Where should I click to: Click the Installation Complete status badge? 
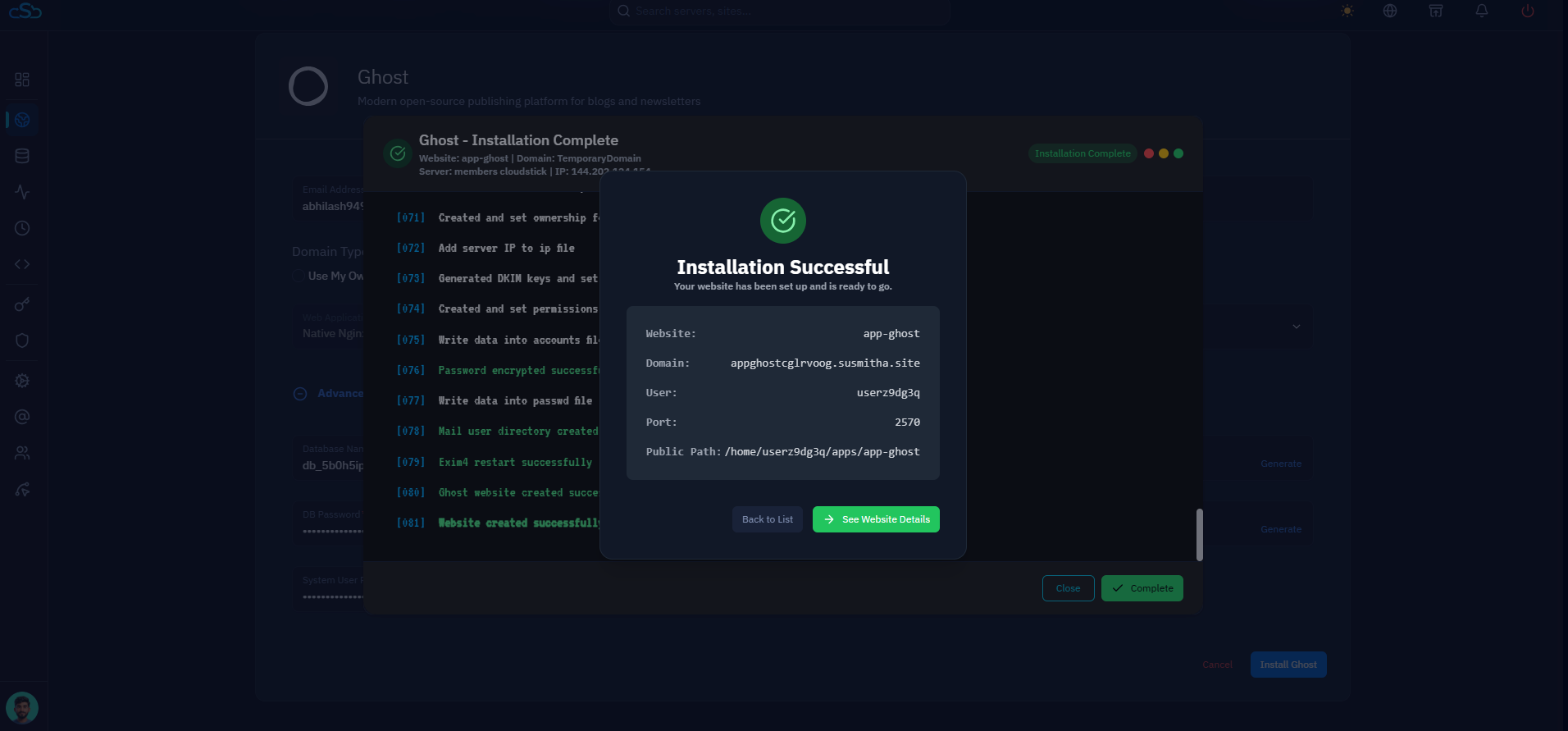point(1083,153)
